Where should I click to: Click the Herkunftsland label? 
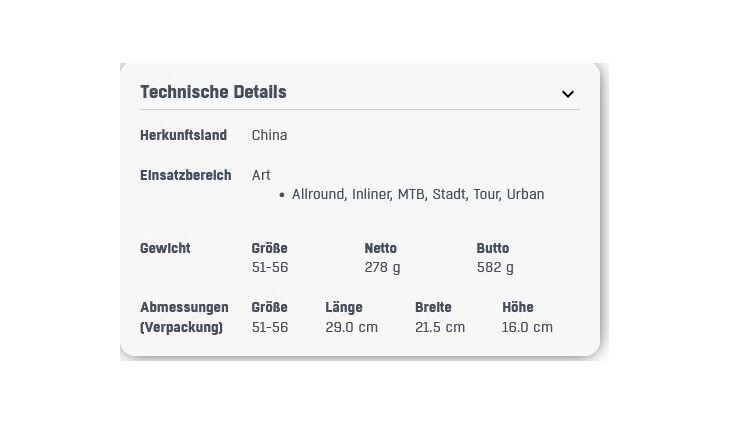click(x=183, y=135)
